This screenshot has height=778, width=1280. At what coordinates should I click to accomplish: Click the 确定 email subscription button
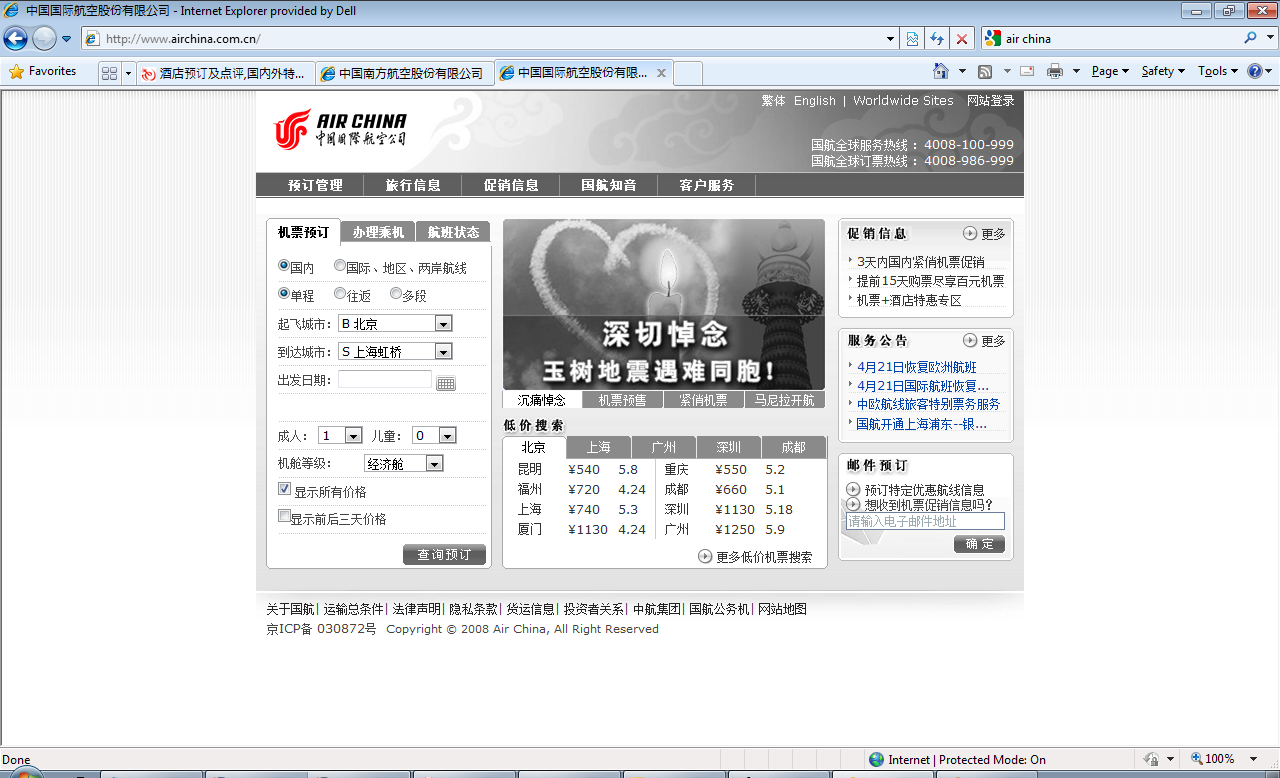pos(979,544)
